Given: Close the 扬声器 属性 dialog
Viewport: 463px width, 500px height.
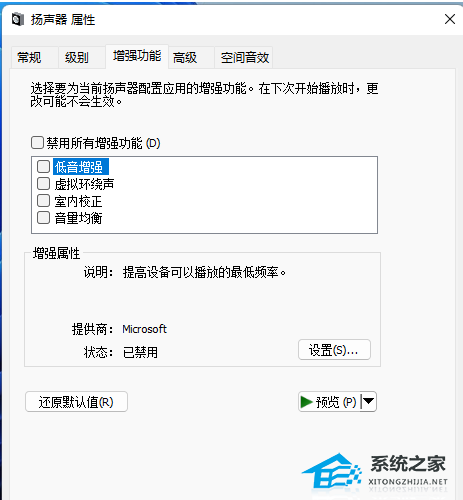Looking at the screenshot, I should 450,19.
